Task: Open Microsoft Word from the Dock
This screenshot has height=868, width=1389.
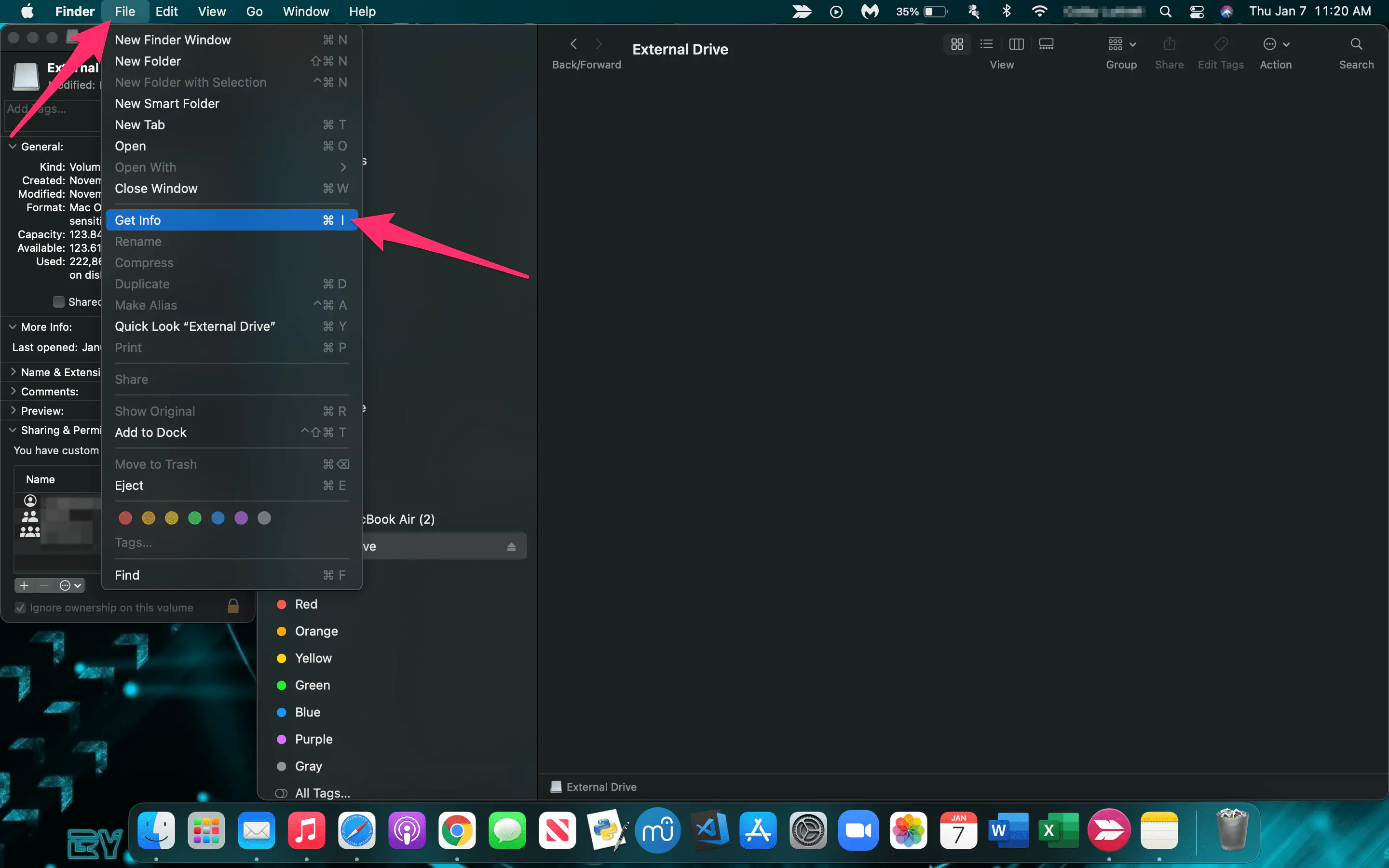Action: click(x=1008, y=831)
